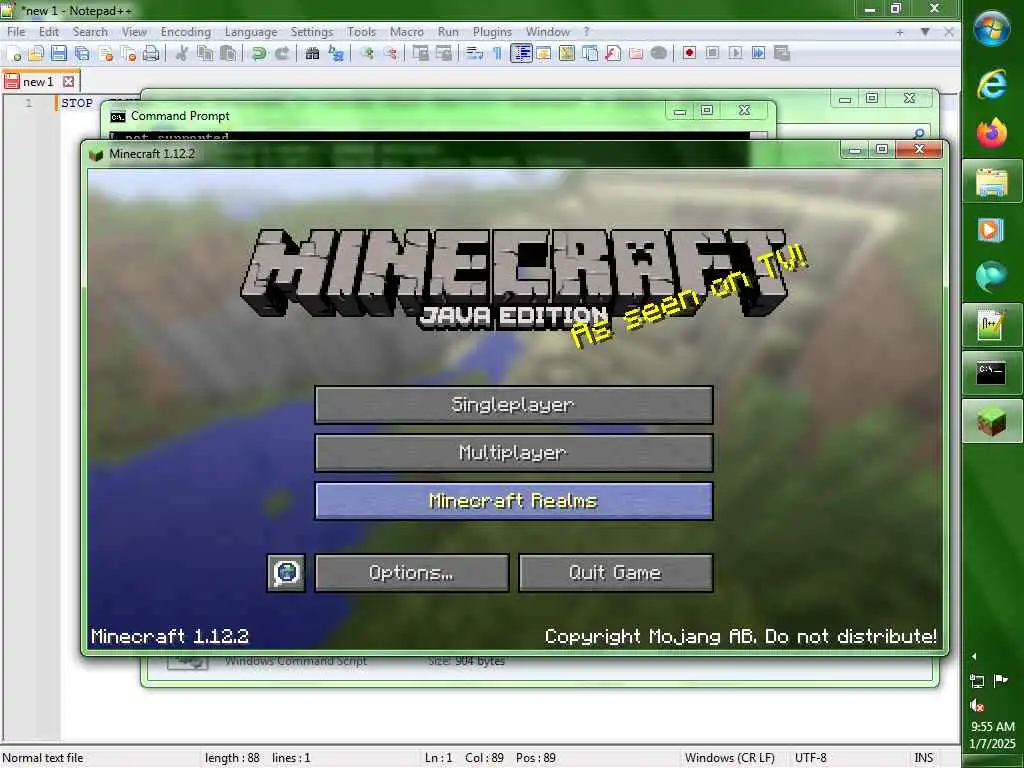
Task: Click the Print icon in Notepad++ toolbar
Action: [x=151, y=54]
